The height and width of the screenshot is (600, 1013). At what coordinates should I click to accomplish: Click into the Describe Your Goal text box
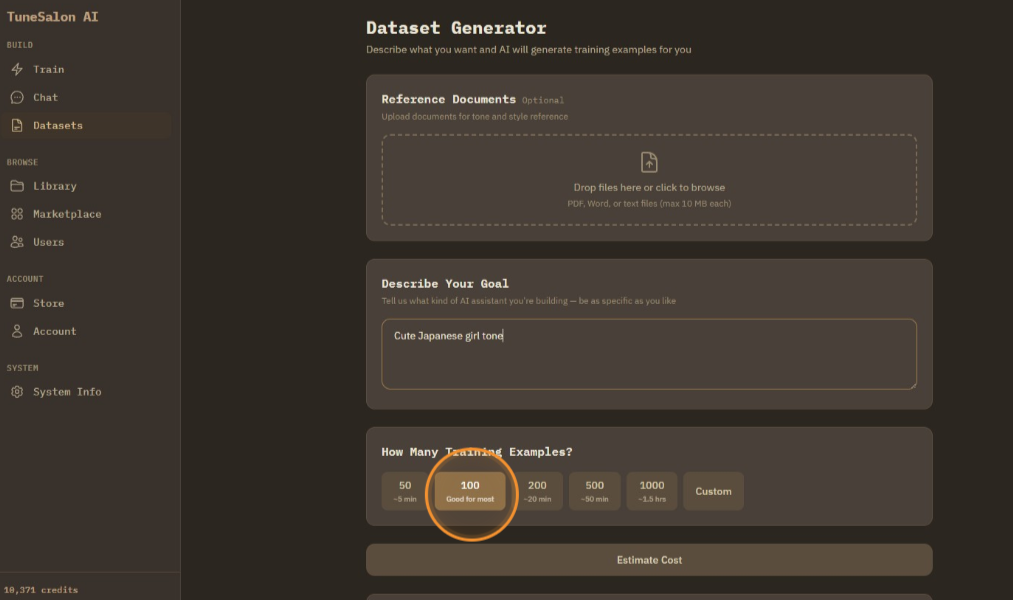649,354
